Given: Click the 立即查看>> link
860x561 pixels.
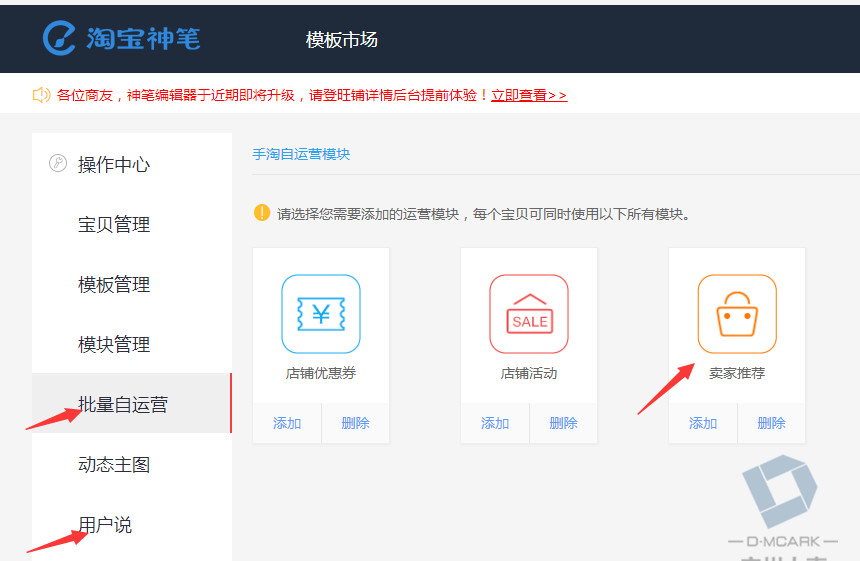Looking at the screenshot, I should click(529, 95).
